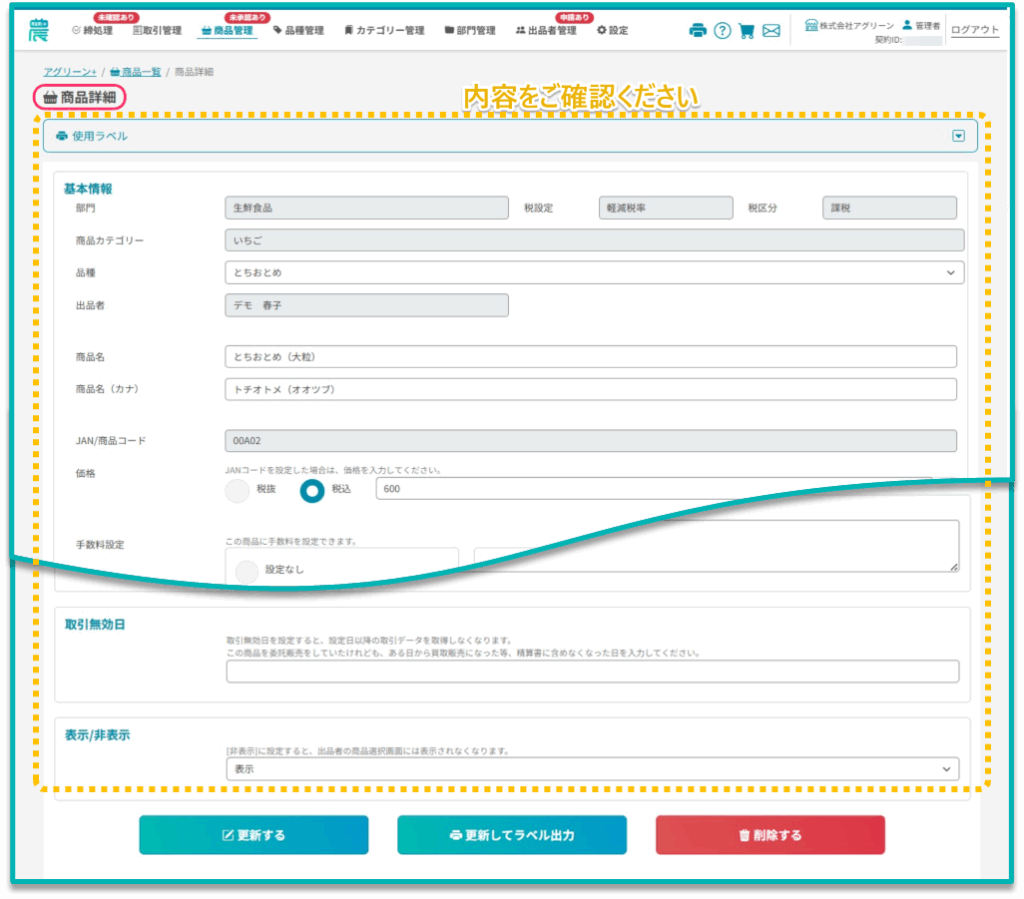Click the 株式会社アグリーン company icon
The height and width of the screenshot is (899, 1024).
coord(811,25)
